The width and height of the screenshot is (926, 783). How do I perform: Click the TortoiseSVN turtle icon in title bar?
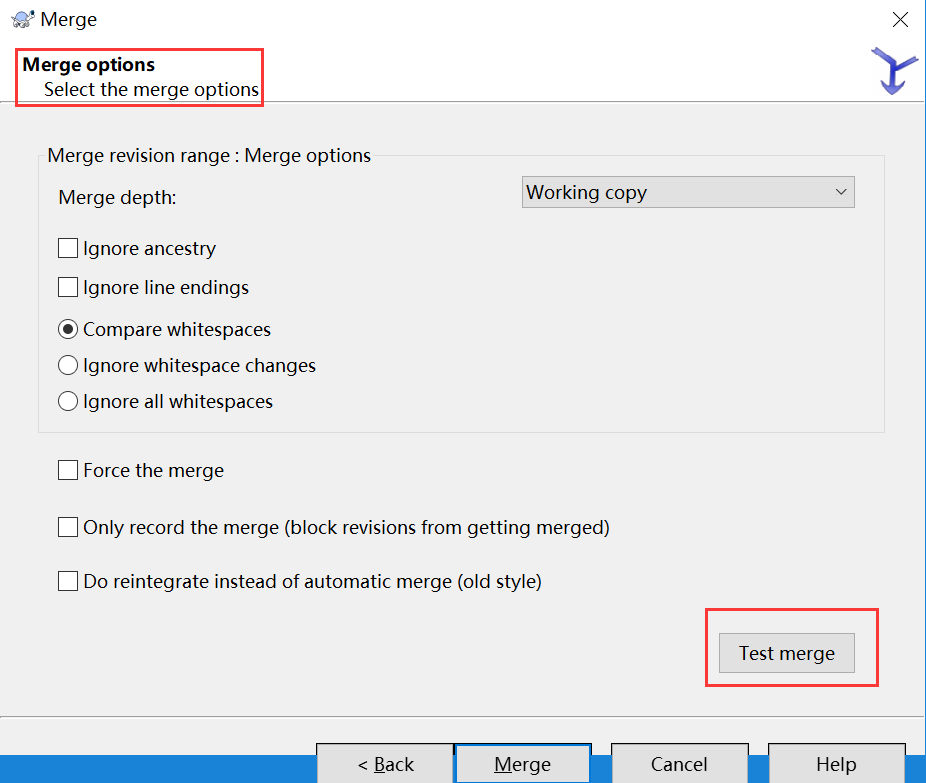pyautogui.click(x=22, y=19)
